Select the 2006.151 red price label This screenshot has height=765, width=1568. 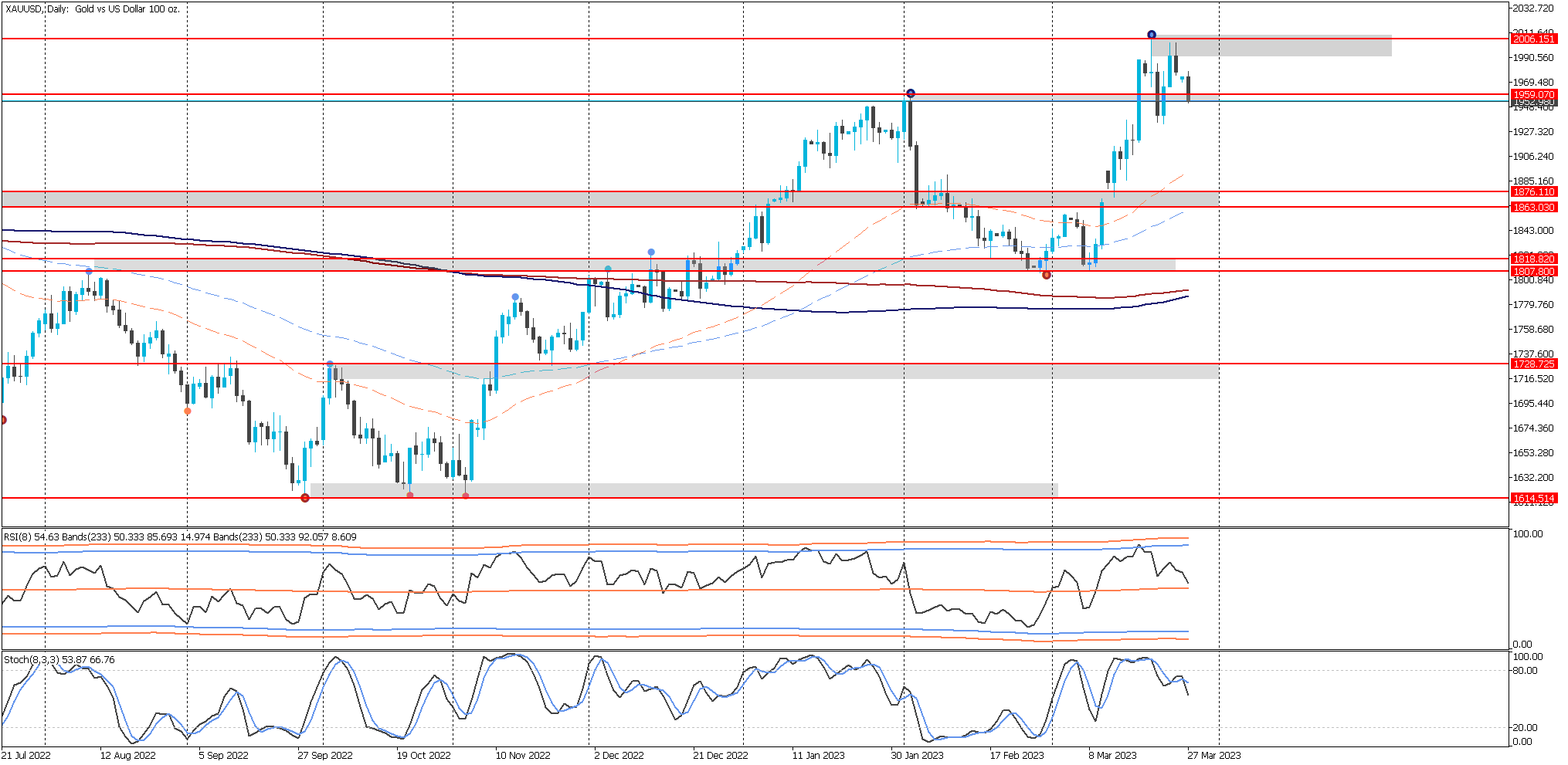1533,39
